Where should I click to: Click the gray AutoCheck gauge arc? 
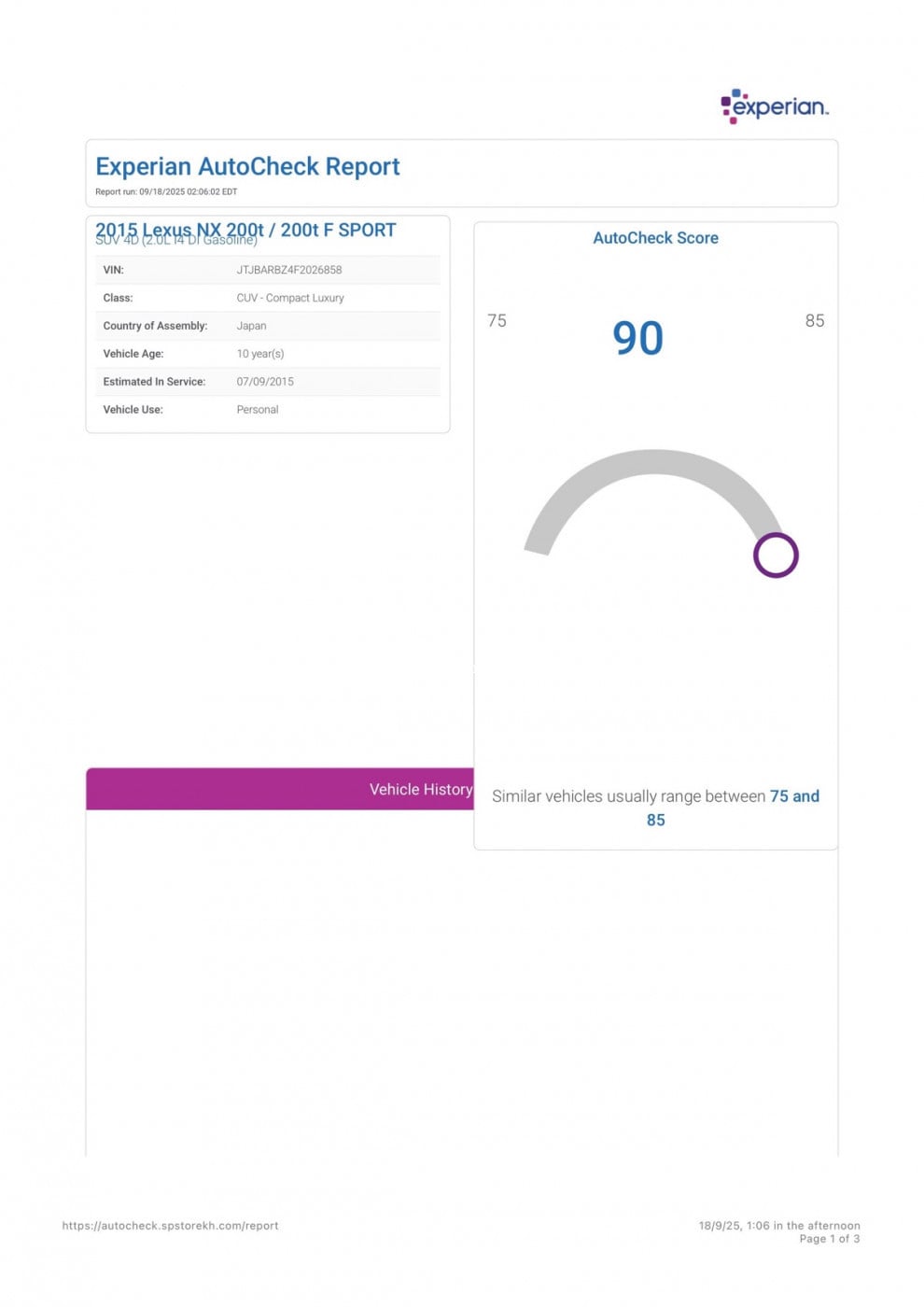tap(653, 465)
